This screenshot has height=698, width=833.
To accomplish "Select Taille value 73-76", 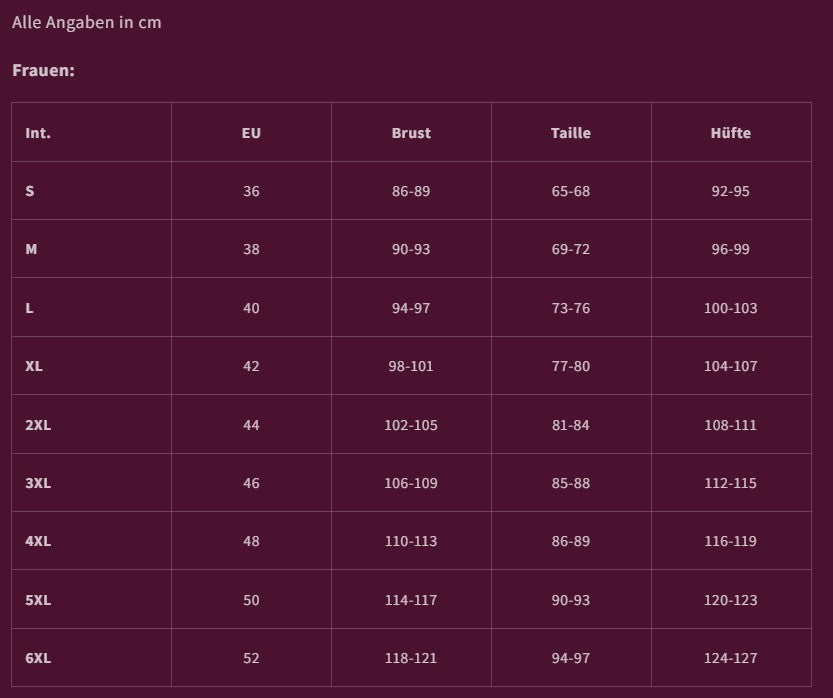I will [x=571, y=308].
